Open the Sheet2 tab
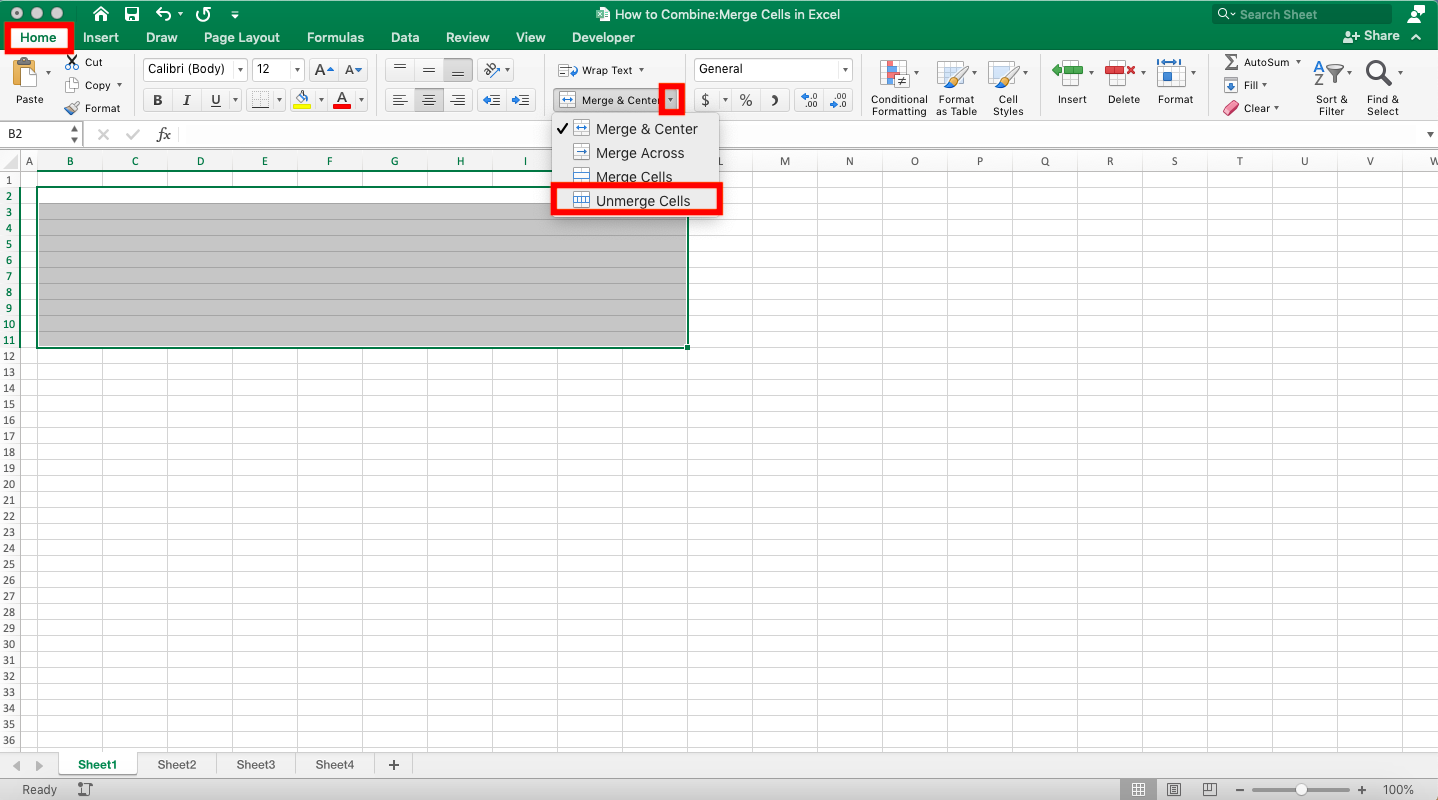 tap(177, 765)
